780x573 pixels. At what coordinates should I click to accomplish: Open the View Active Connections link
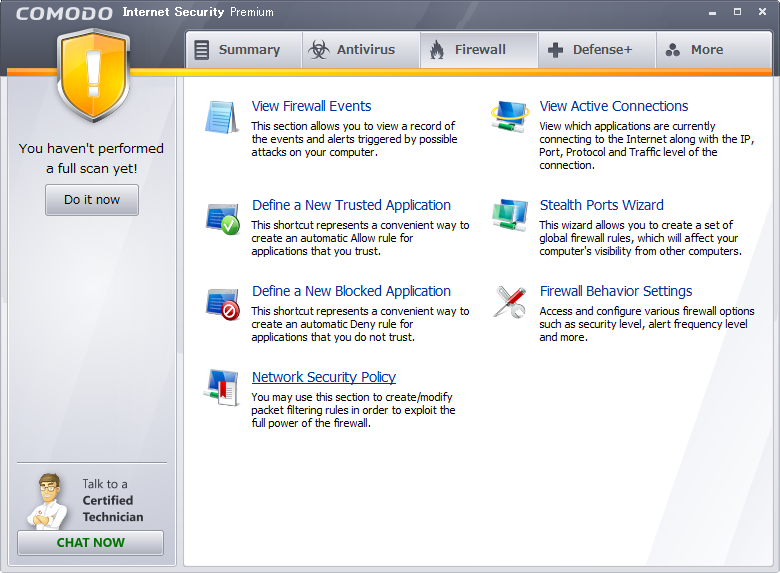[x=613, y=106]
